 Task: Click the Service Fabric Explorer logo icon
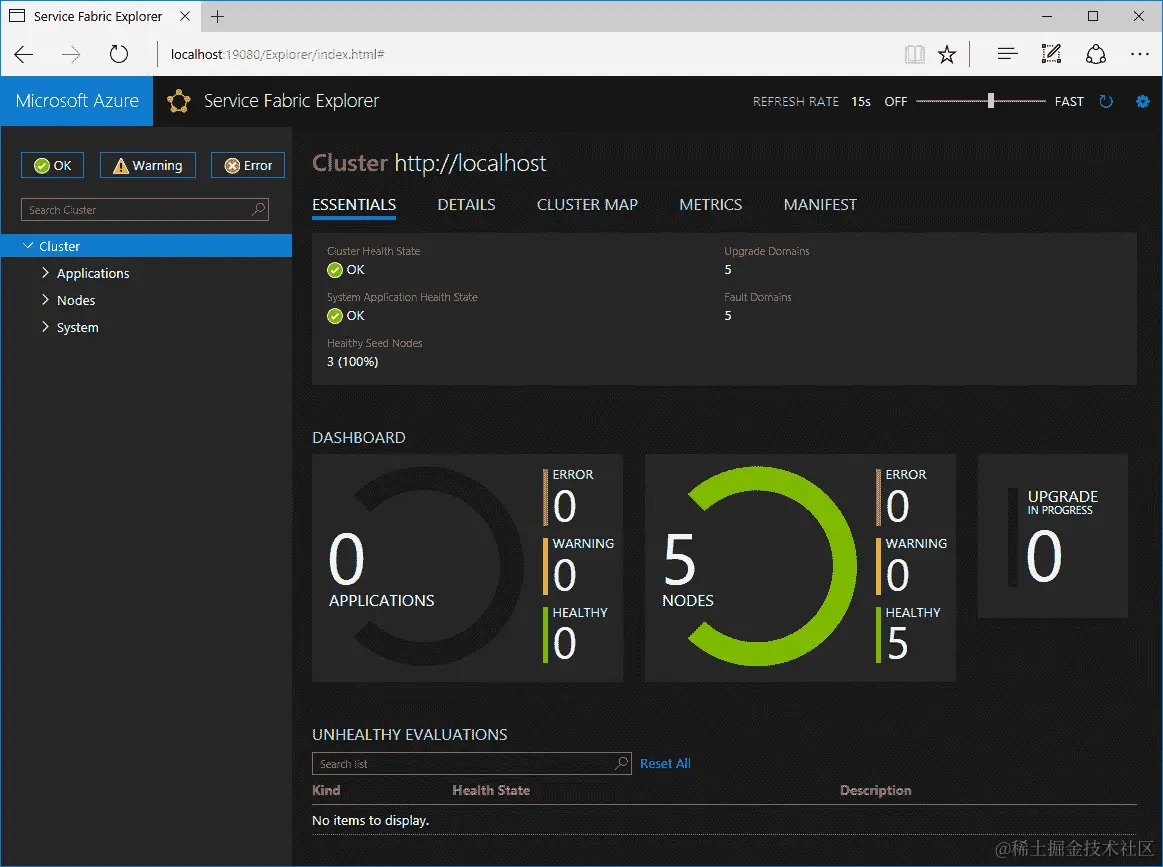179,101
